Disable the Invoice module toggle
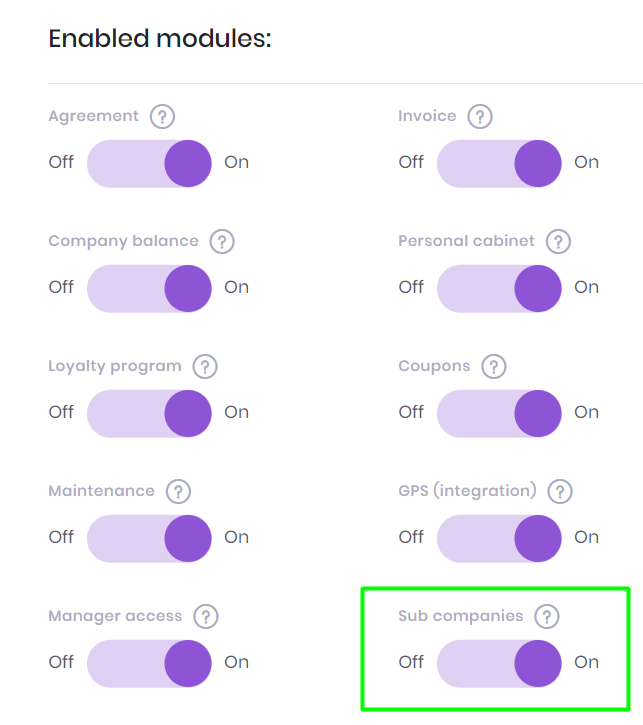The height and width of the screenshot is (725, 643). pos(499,163)
